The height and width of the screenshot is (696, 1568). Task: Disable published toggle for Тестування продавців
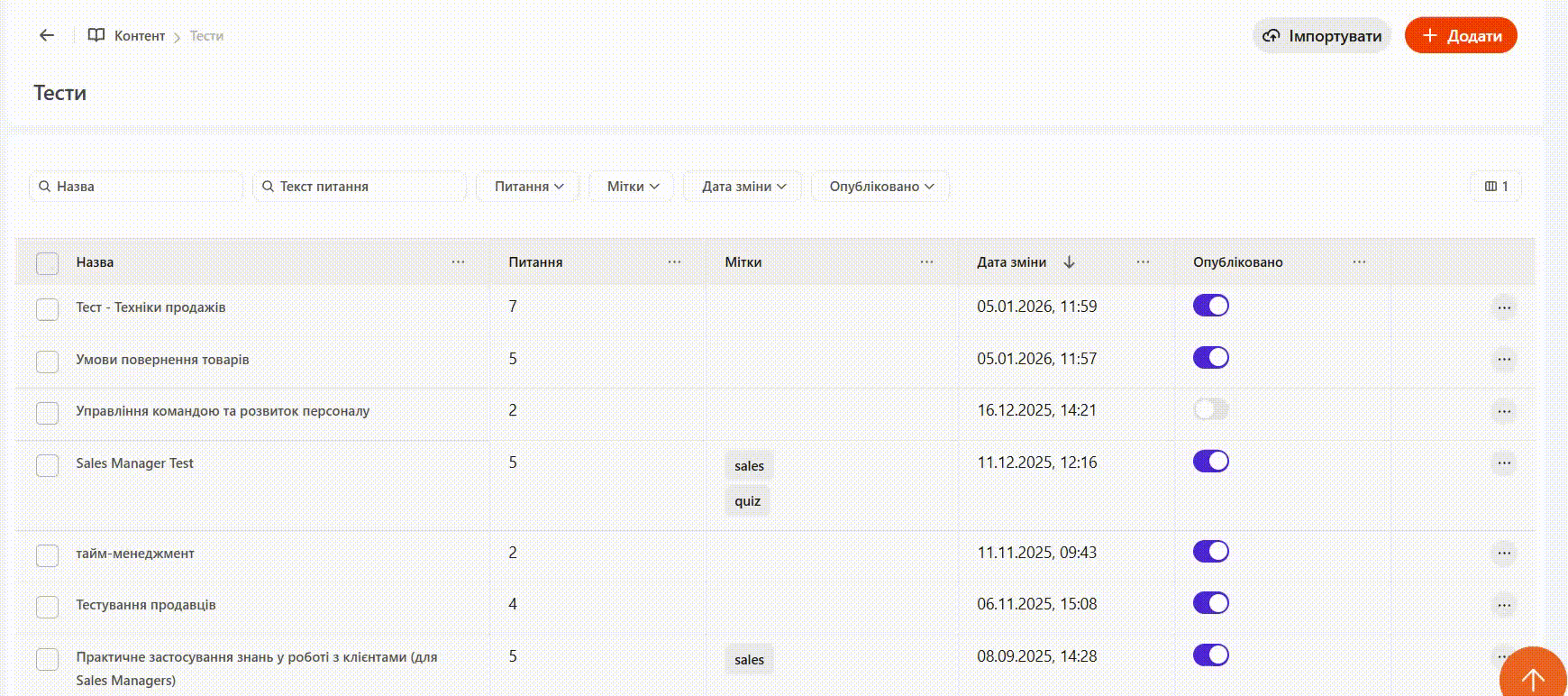point(1210,603)
